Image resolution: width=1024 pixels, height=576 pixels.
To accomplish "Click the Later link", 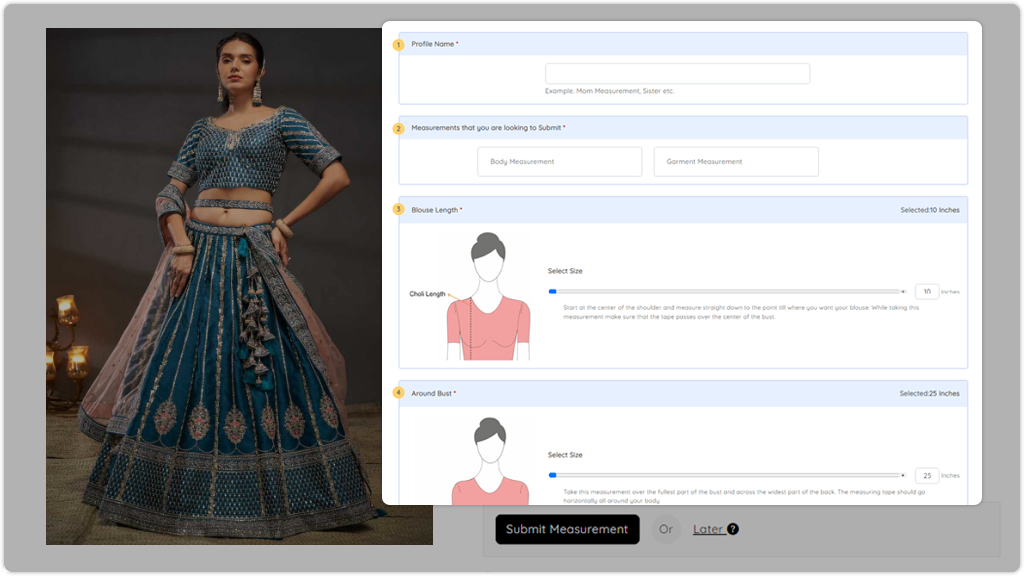I will click(707, 529).
